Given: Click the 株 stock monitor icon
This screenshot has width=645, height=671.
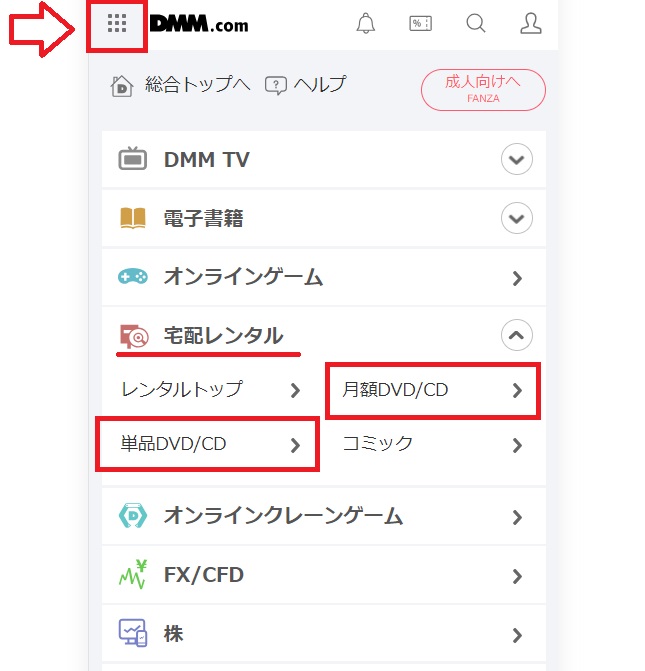Looking at the screenshot, I should [x=133, y=633].
